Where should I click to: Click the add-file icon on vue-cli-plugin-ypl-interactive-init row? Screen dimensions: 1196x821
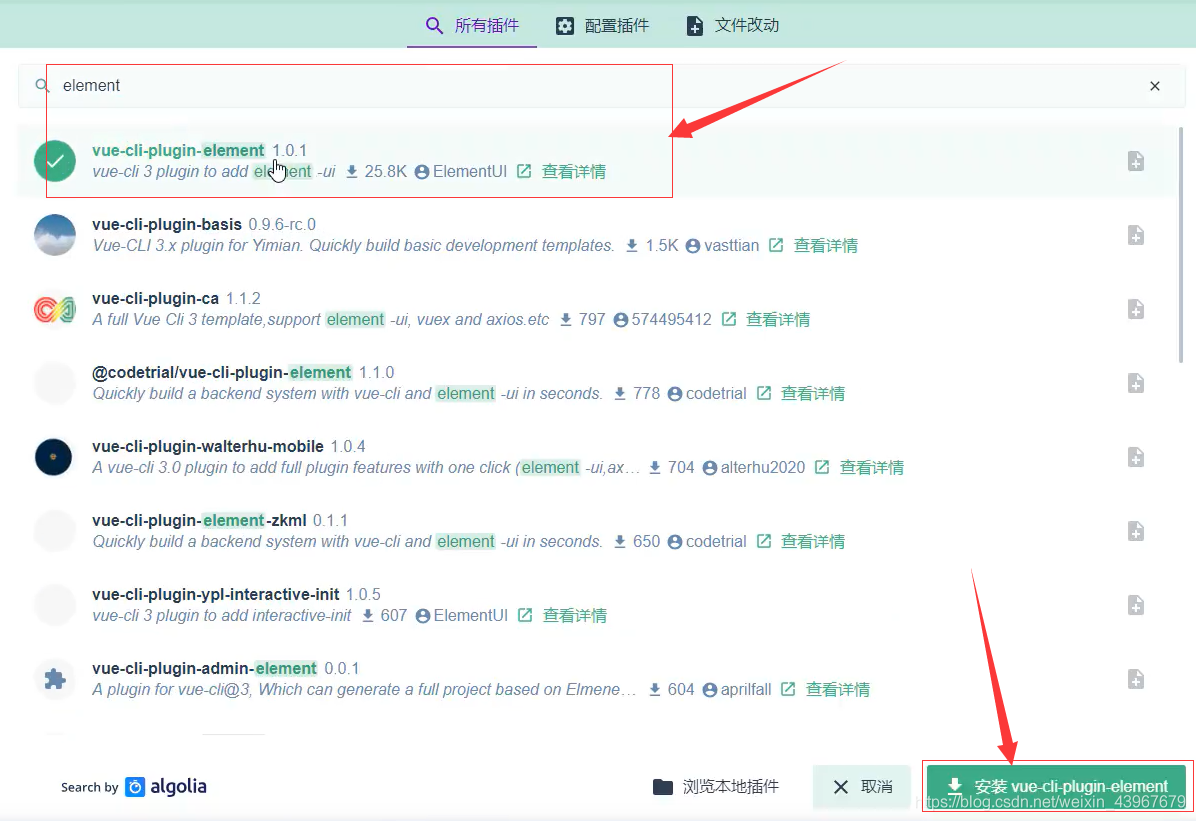tap(1136, 605)
